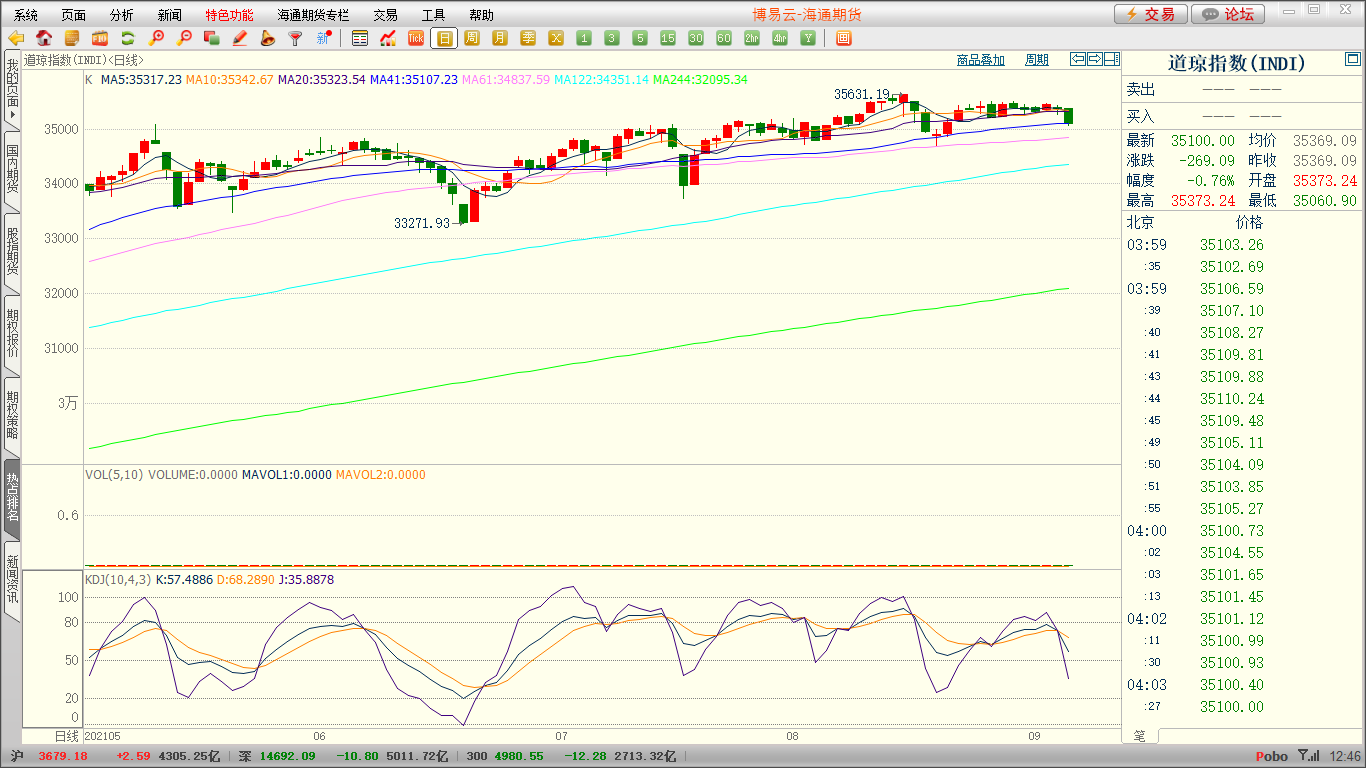1366x768 pixels.
Task: Go to the home page icon
Action: coord(44,38)
